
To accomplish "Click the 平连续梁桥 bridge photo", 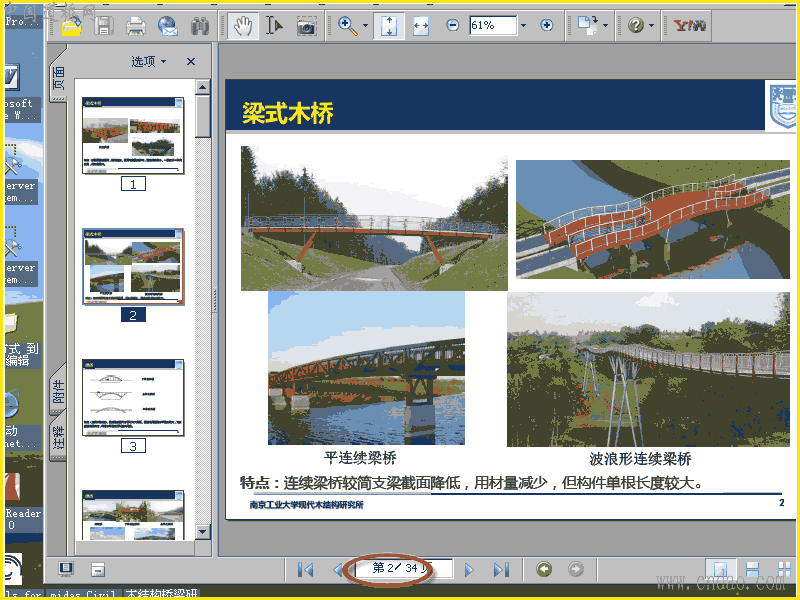I will pyautogui.click(x=366, y=368).
